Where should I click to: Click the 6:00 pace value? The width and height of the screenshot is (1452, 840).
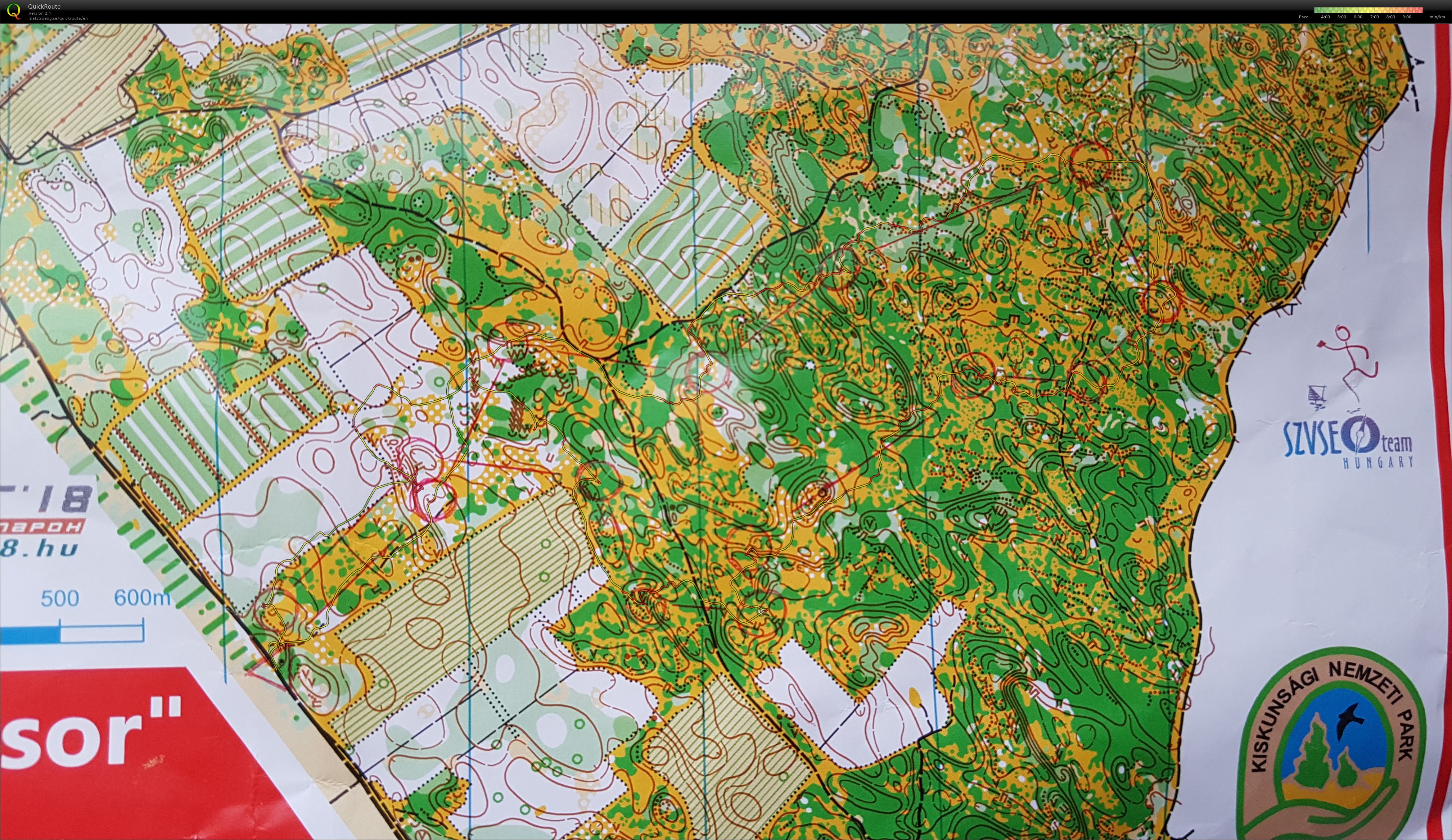click(1358, 17)
